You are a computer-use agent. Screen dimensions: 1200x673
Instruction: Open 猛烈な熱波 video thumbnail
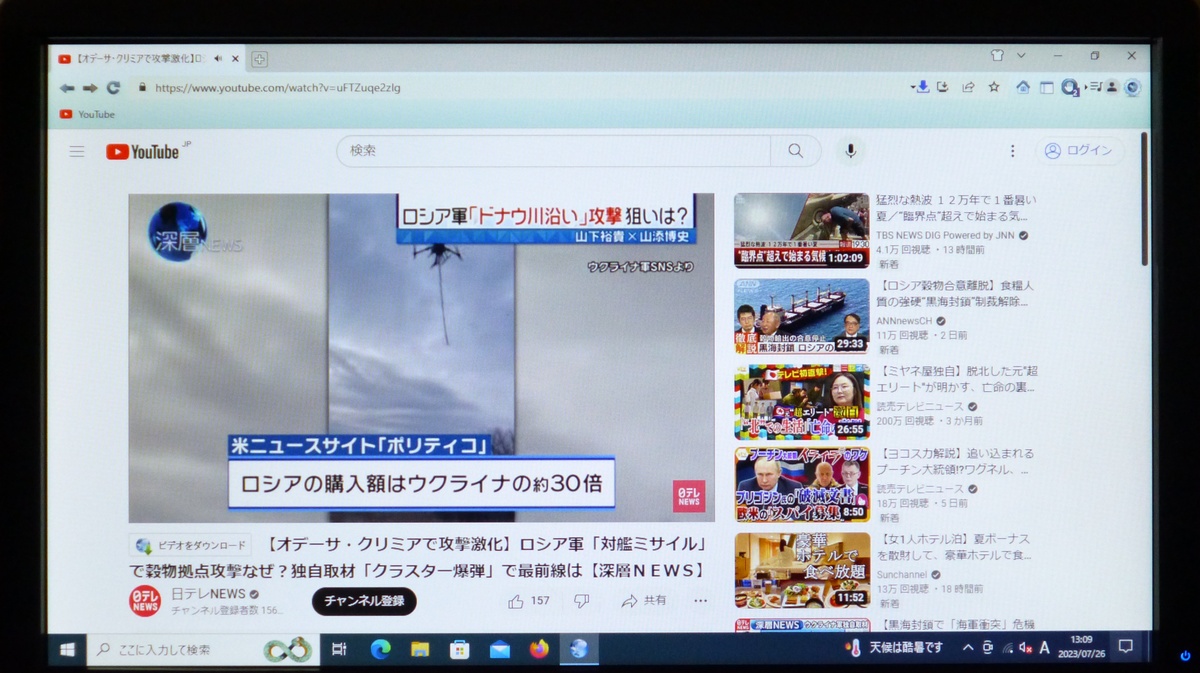[x=801, y=230]
